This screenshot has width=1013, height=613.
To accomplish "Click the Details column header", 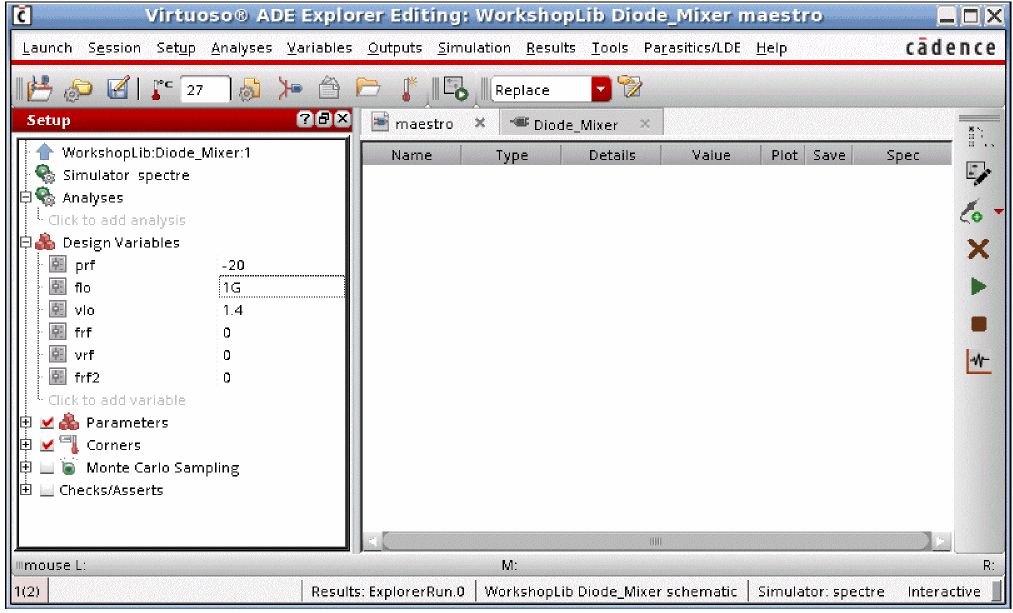I will [x=612, y=155].
